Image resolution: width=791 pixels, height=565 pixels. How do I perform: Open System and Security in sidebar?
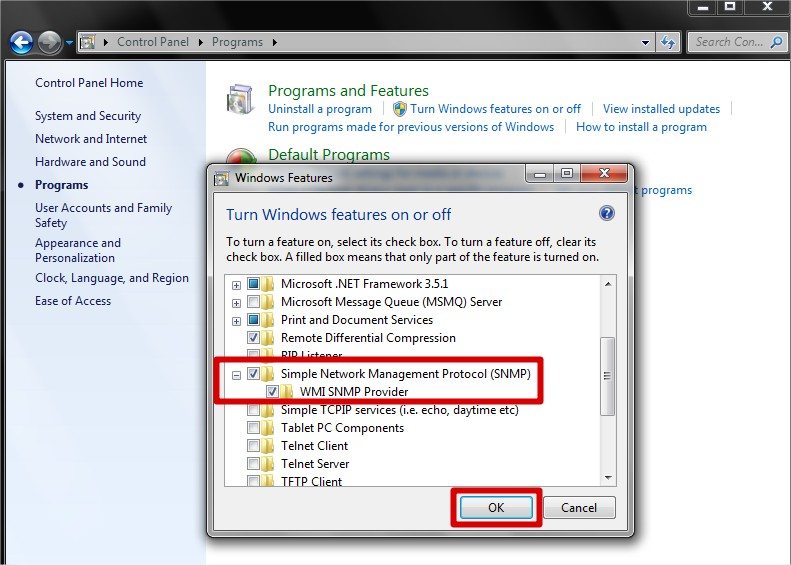pos(88,116)
